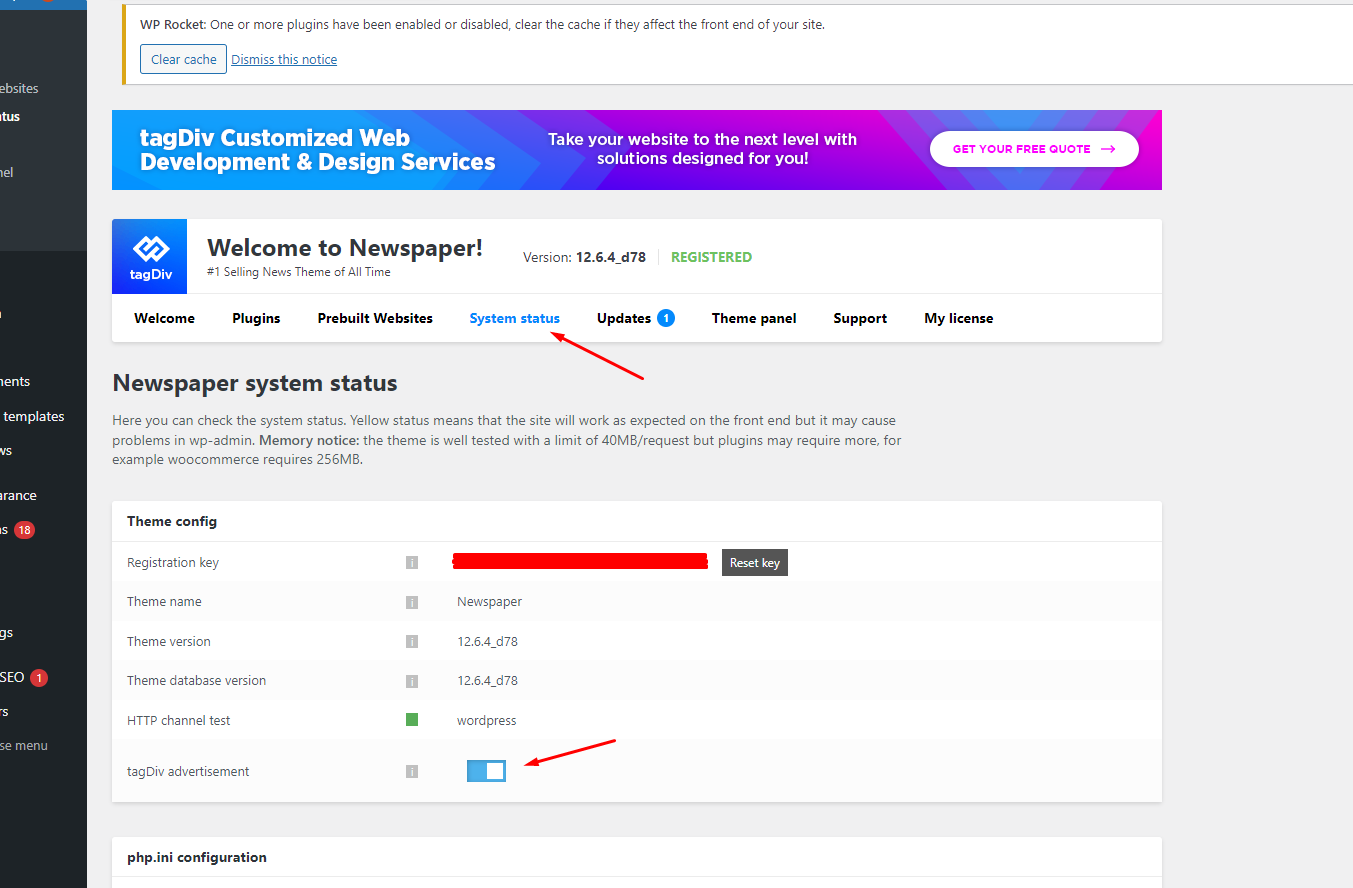Click the REGISTERED status label
Screen dimensions: 1353x888
pos(711,257)
